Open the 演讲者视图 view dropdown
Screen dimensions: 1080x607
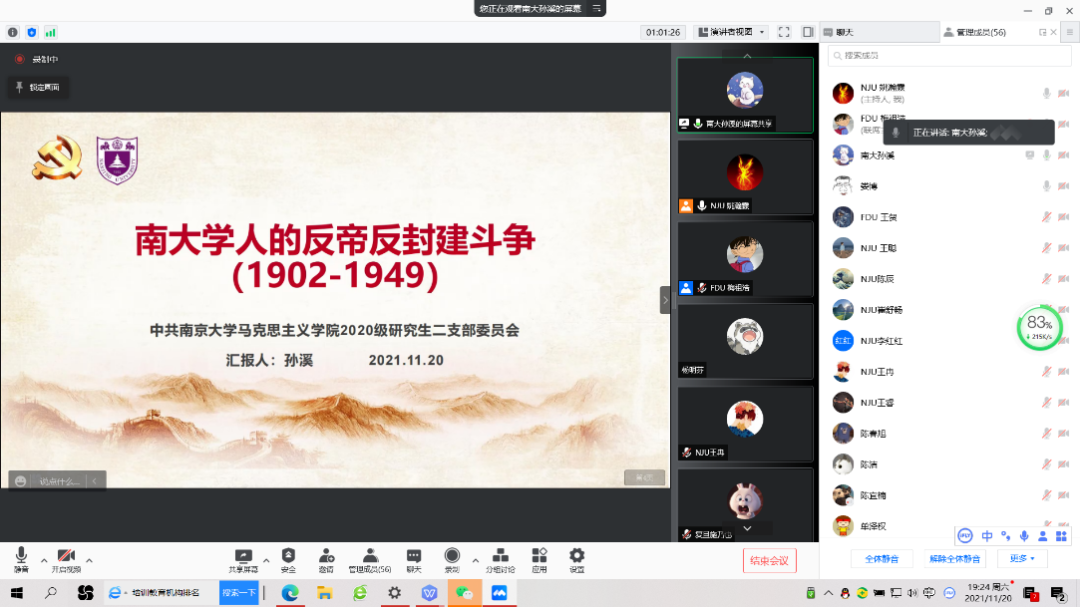pos(731,32)
